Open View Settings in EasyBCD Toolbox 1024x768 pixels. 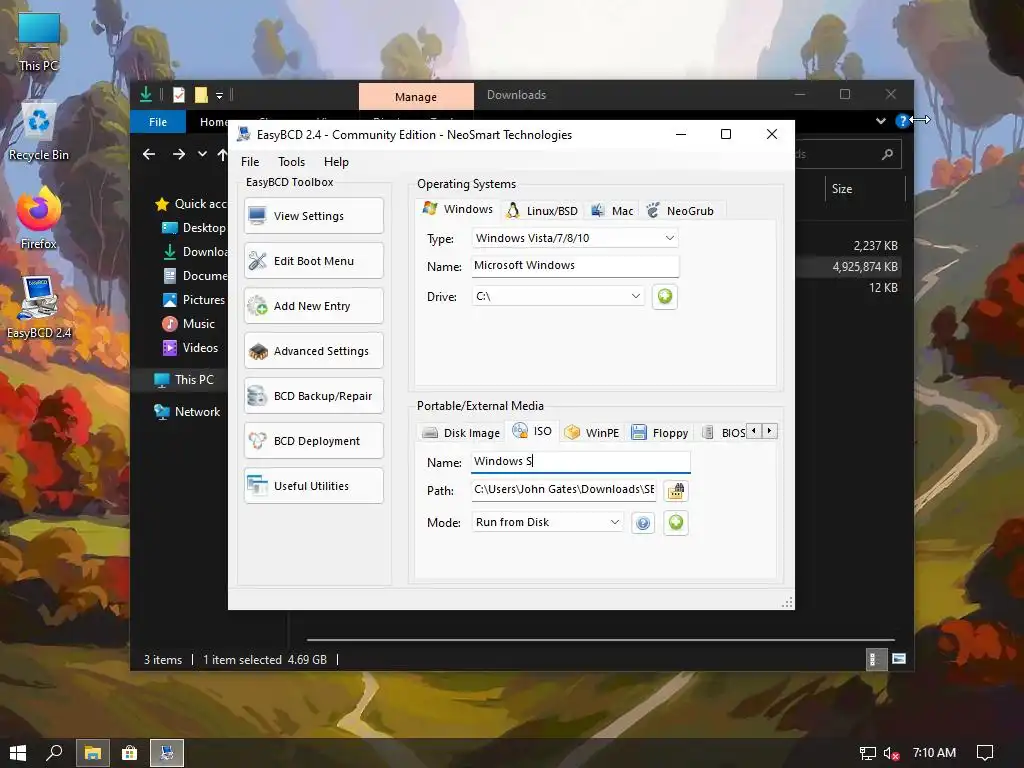pos(313,216)
